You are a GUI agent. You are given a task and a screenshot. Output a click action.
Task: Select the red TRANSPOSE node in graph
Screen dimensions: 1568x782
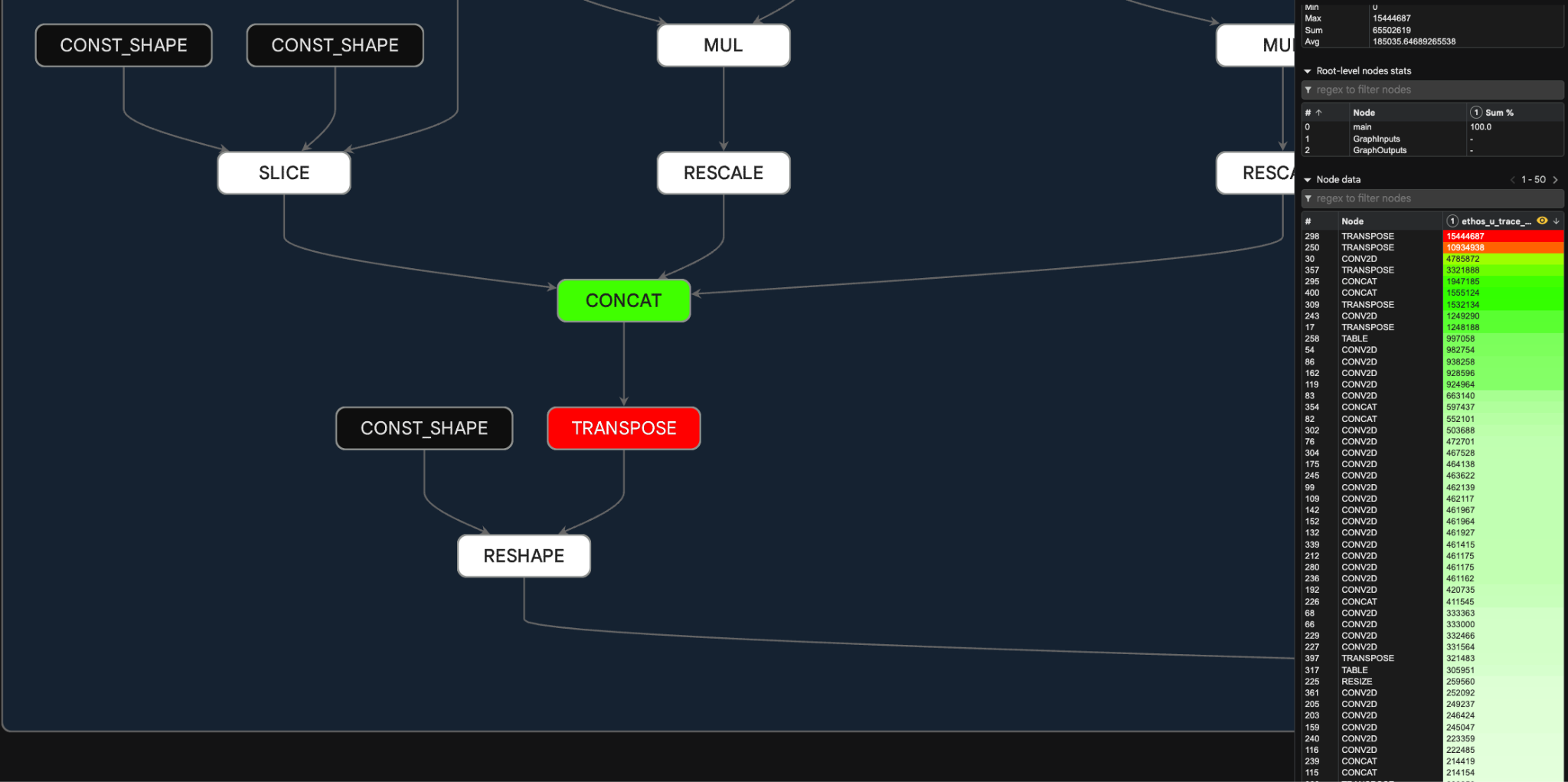623,428
